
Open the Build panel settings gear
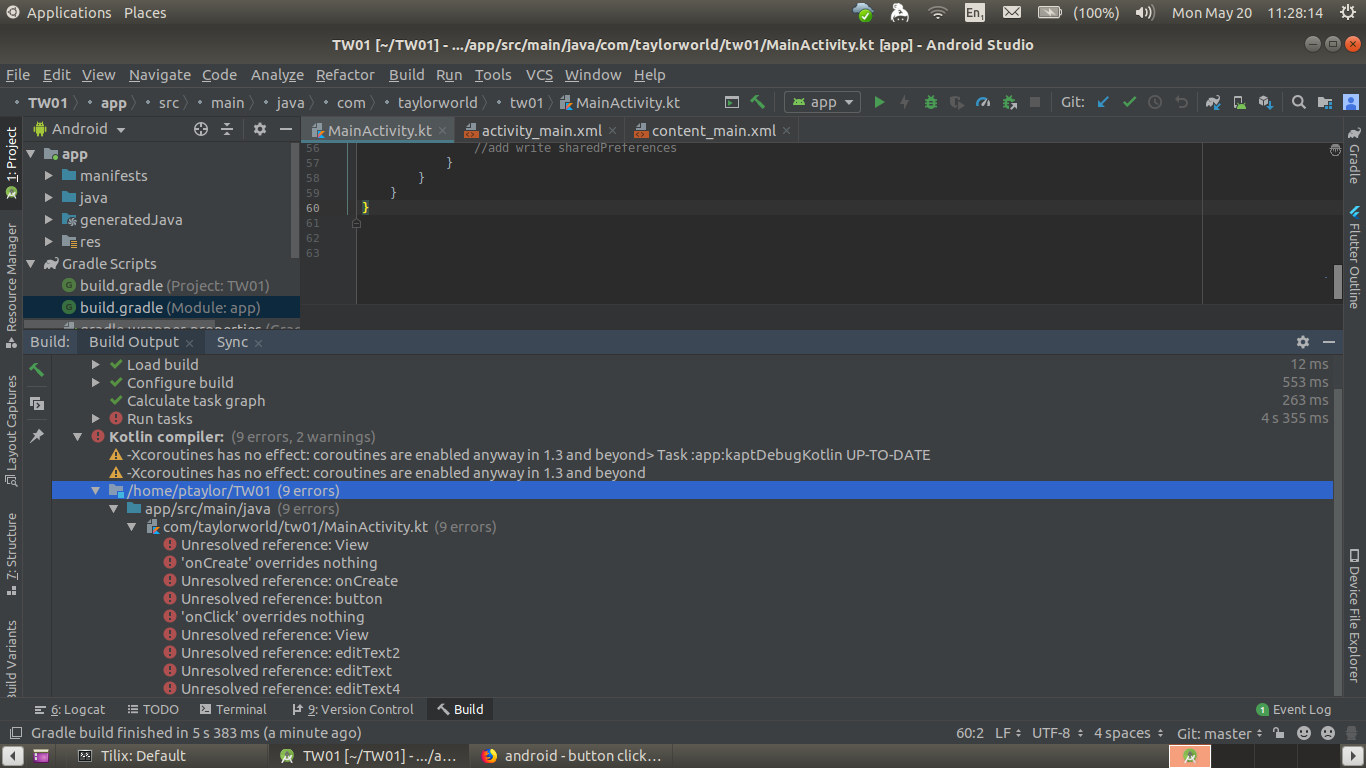[1302, 342]
